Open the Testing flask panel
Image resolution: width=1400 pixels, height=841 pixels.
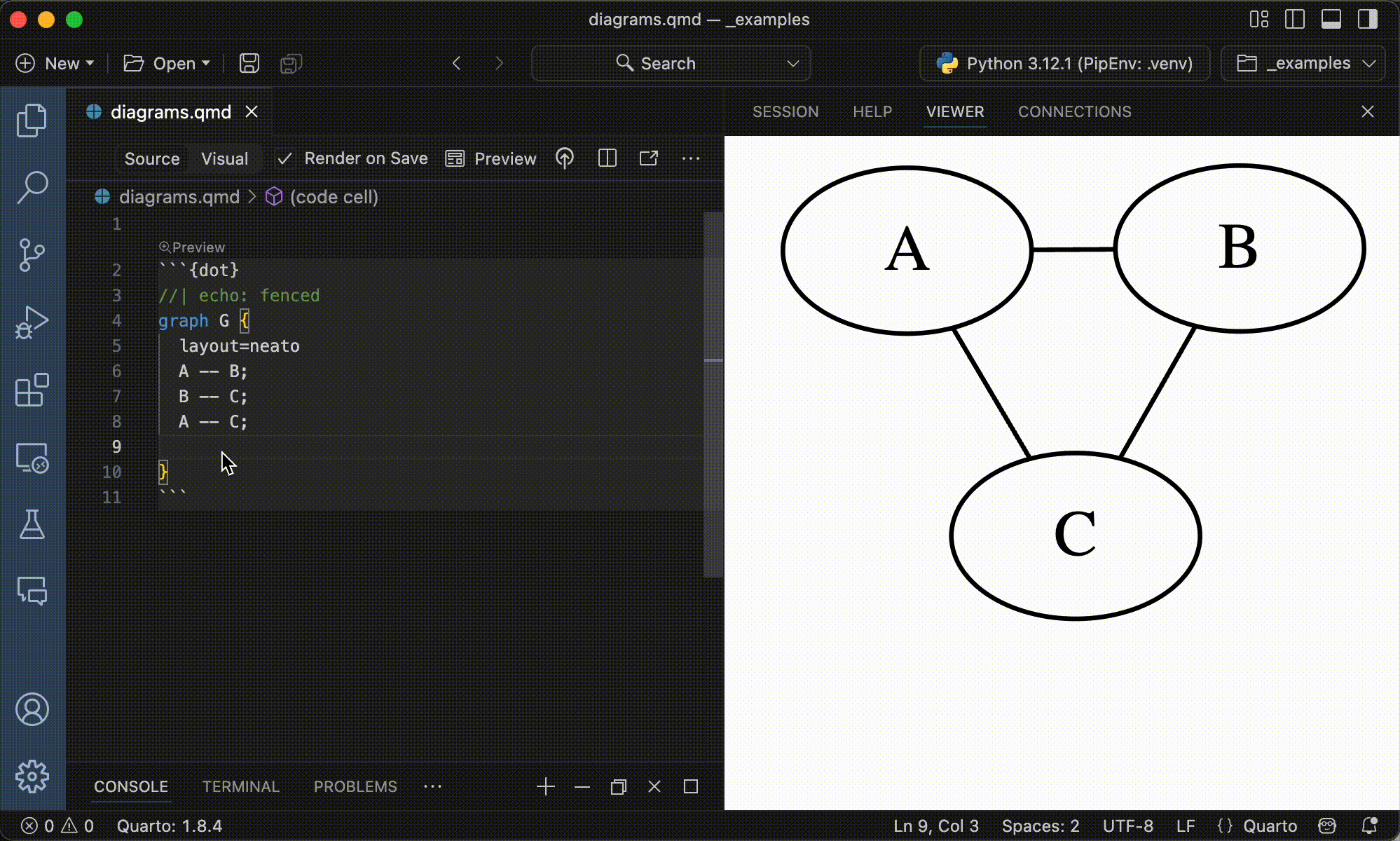[33, 526]
